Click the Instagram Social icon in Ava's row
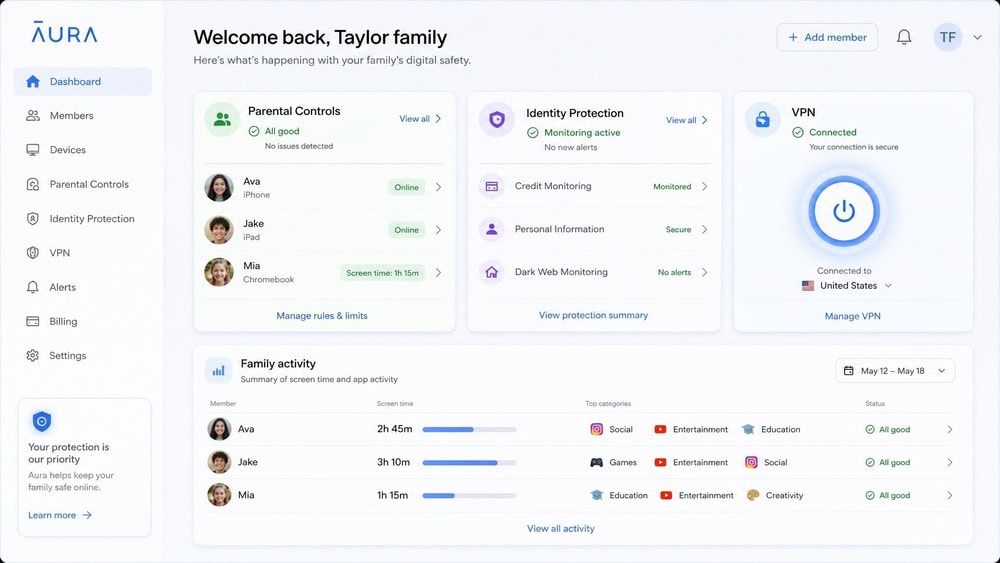 pos(596,429)
